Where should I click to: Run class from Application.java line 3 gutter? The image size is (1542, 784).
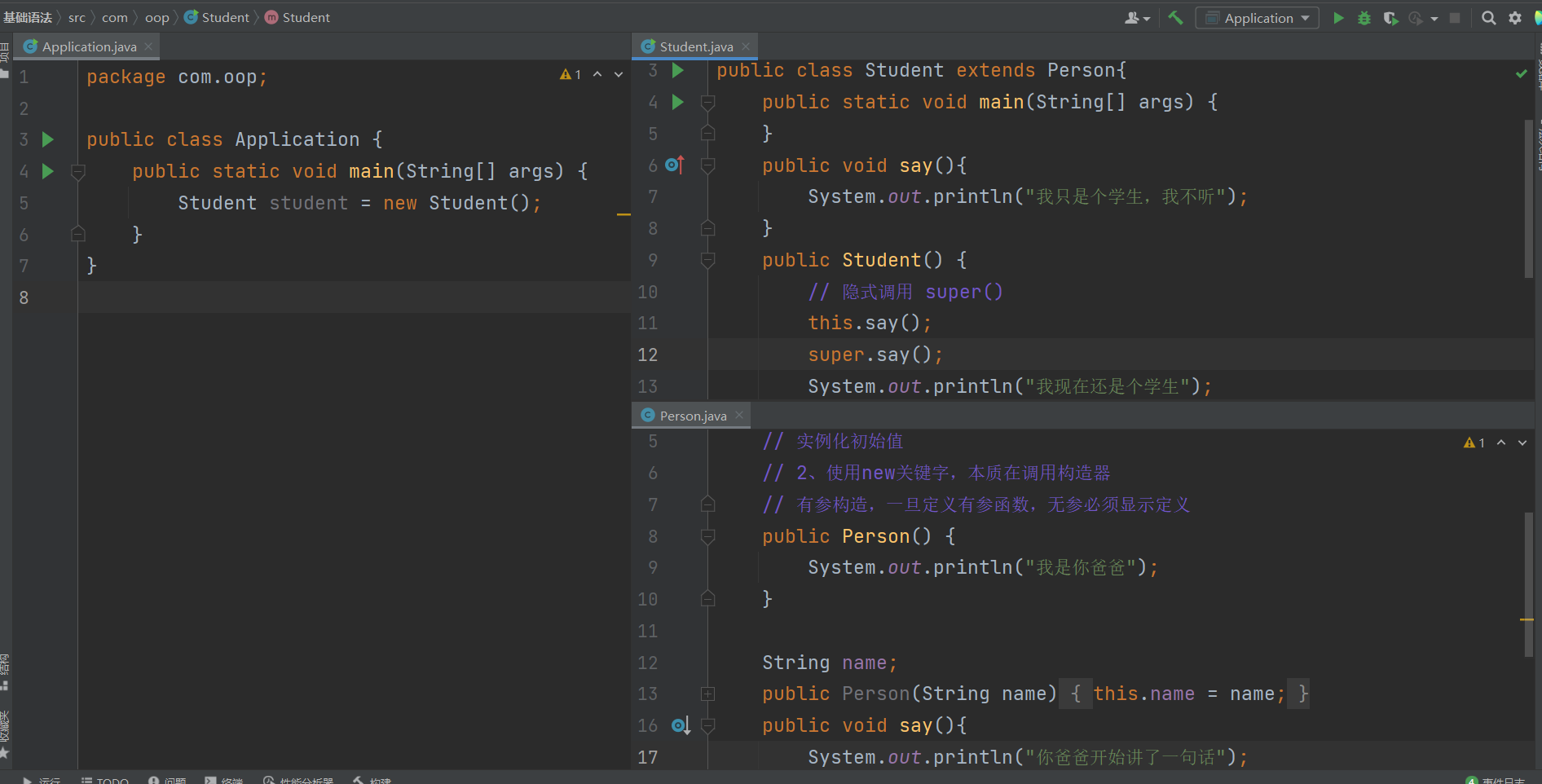[48, 139]
